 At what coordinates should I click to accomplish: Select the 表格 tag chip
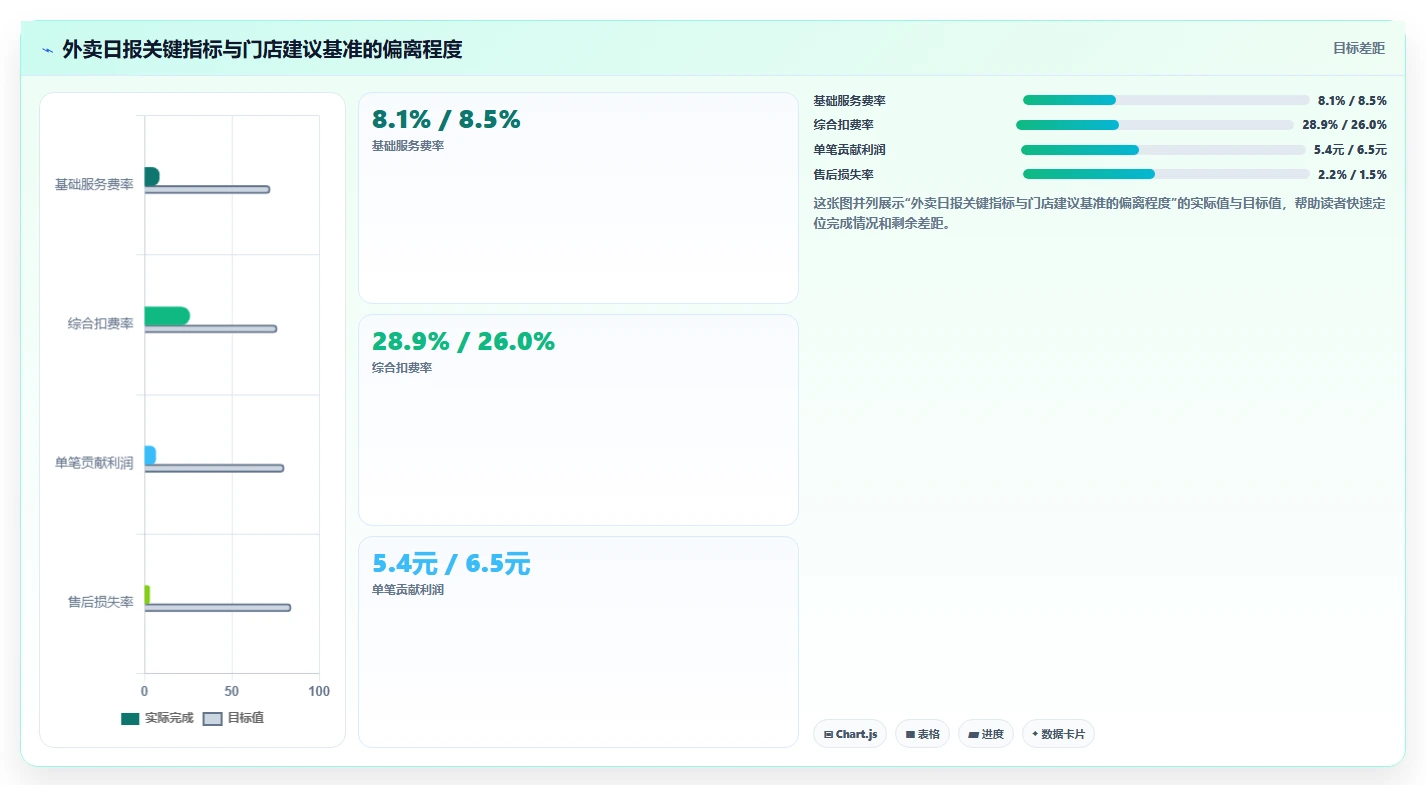point(922,734)
